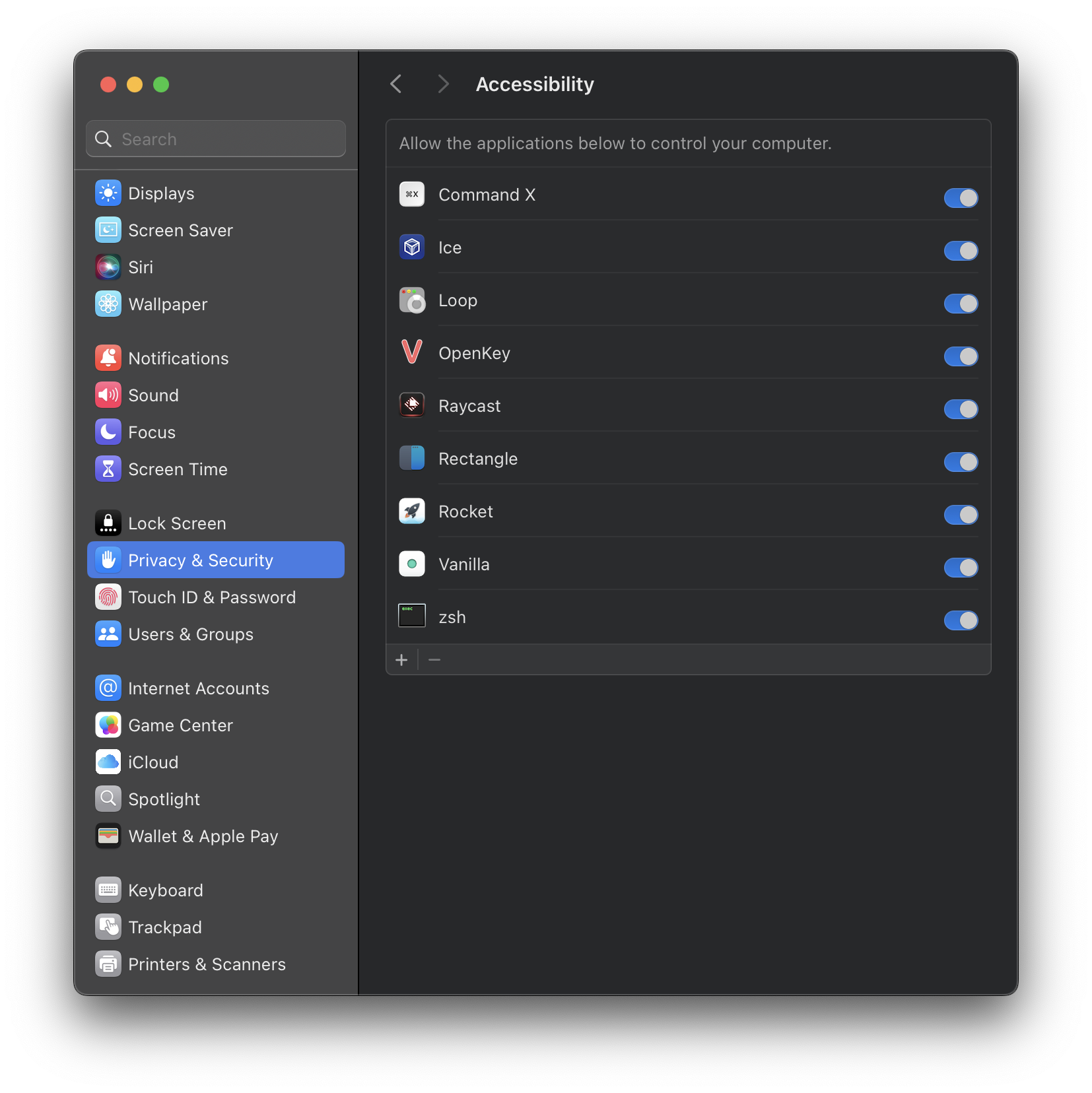Screen dimensions: 1092x1093
Task: Toggle off the Ice switch
Action: (x=961, y=251)
